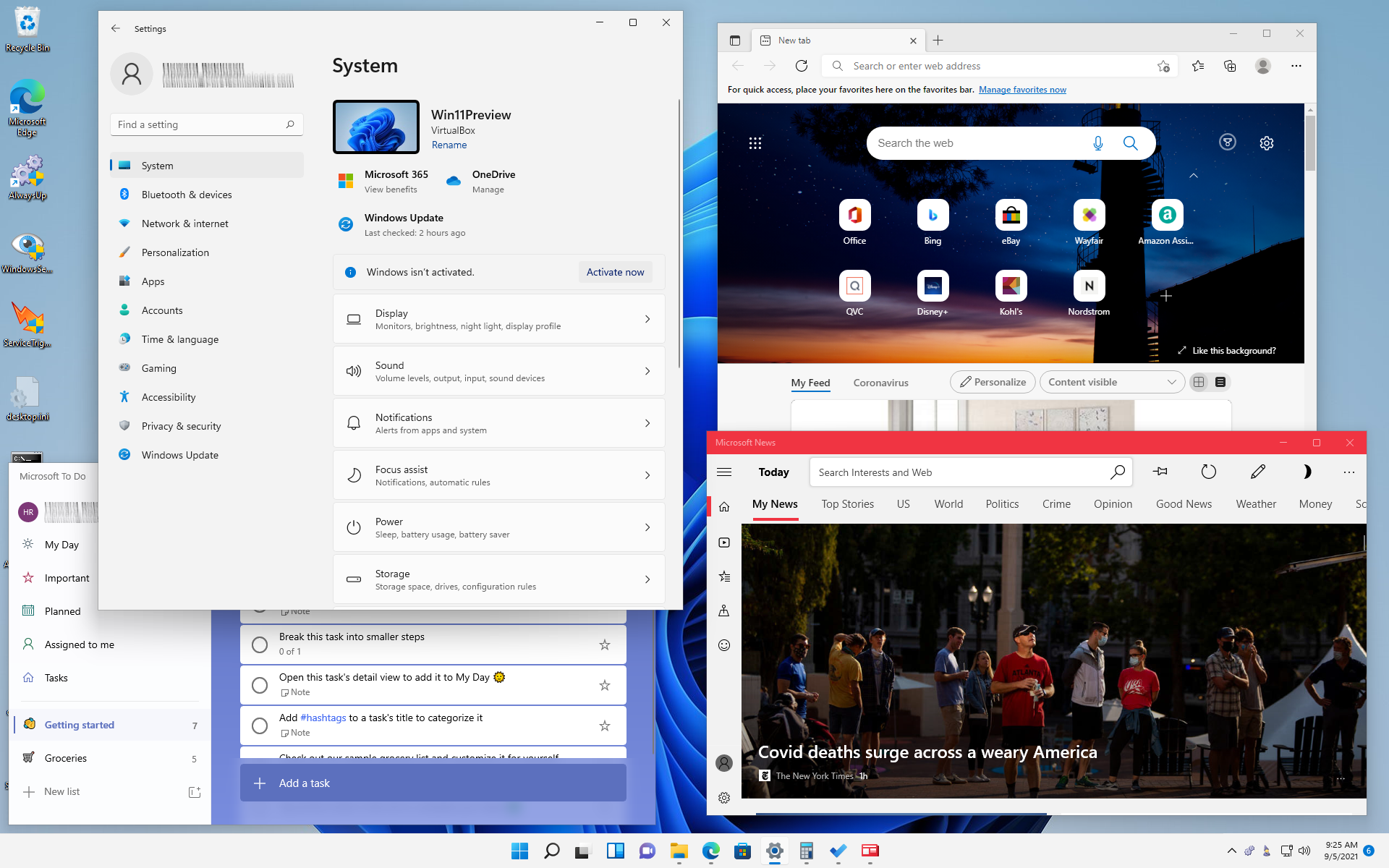Open Edge Collections icon
Viewport: 1389px width, 868px height.
pos(1230,66)
